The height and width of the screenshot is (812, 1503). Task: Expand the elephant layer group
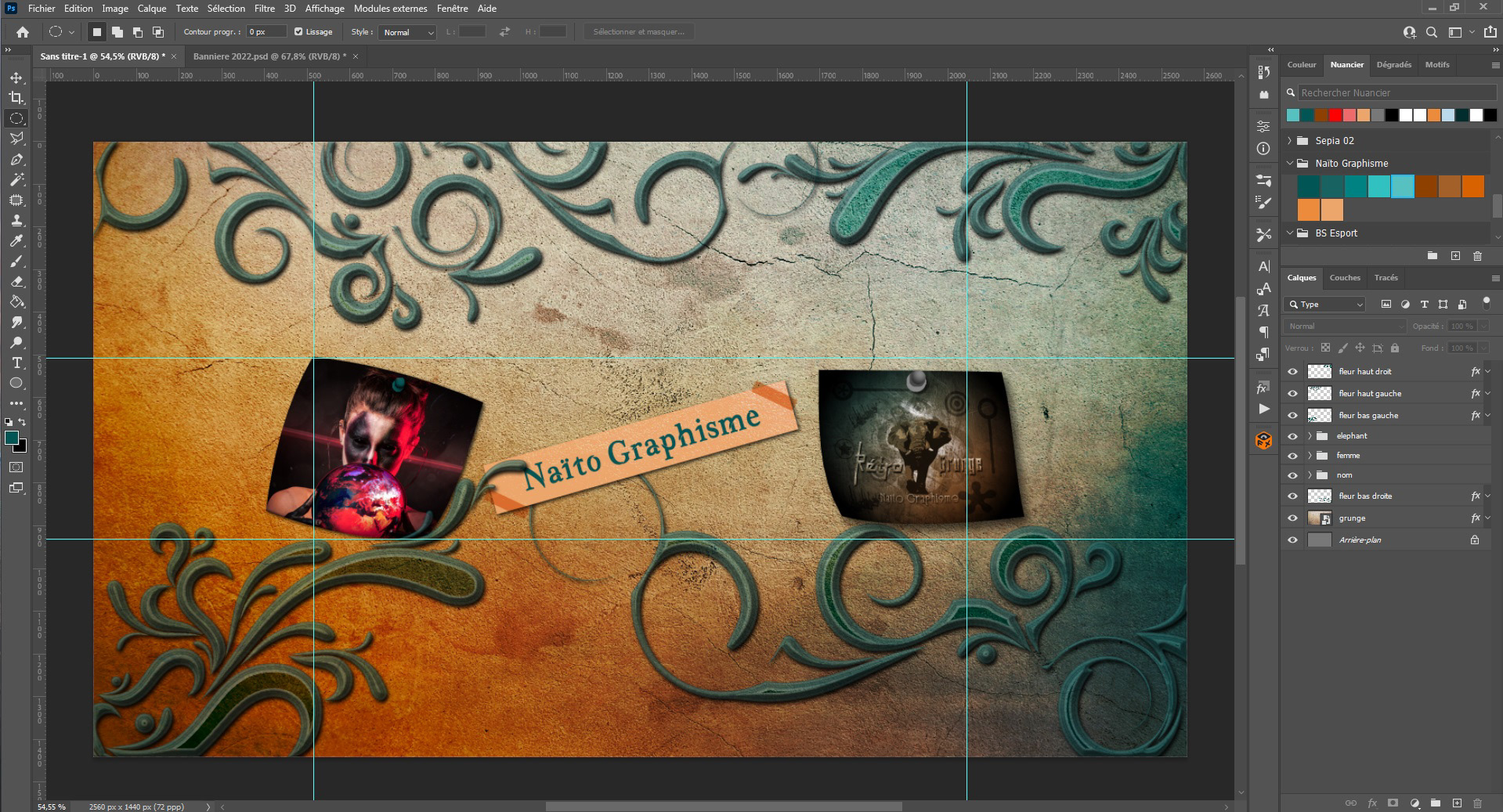[1310, 436]
